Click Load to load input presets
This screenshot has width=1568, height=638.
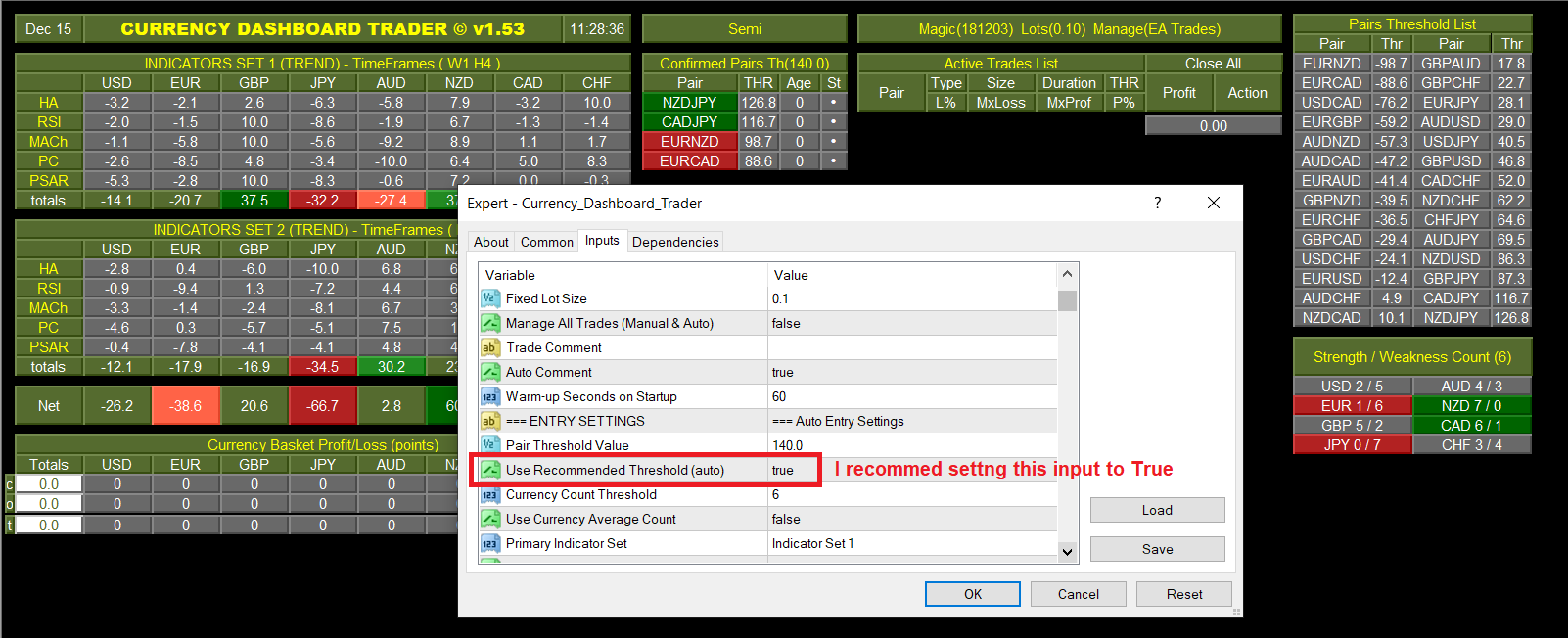pos(1157,510)
